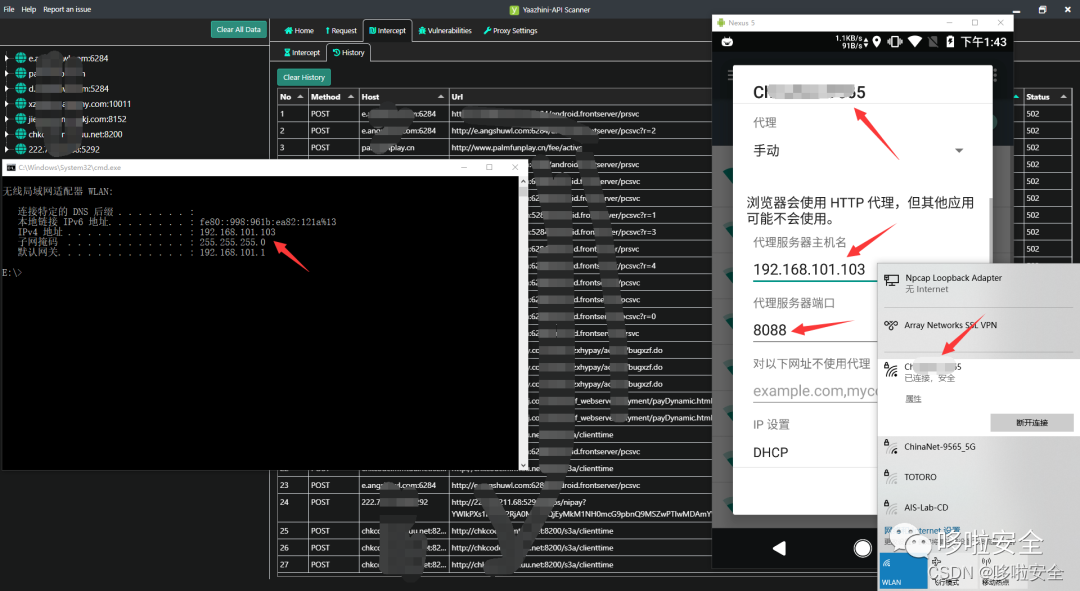Viewport: 1080px width, 591px height.
Task: Click the location pin icon in Android status bar
Action: [x=877, y=41]
